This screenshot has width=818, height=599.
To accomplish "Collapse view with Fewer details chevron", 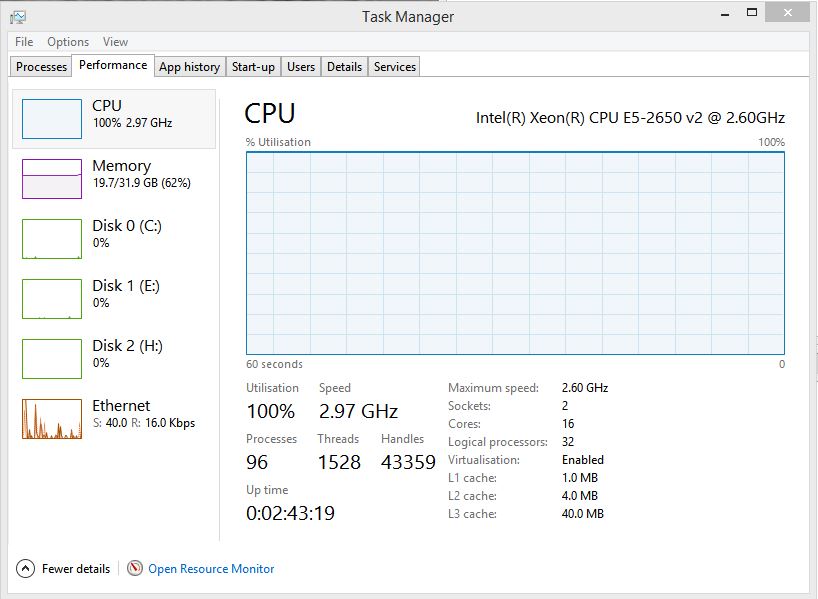I will pyautogui.click(x=26, y=568).
